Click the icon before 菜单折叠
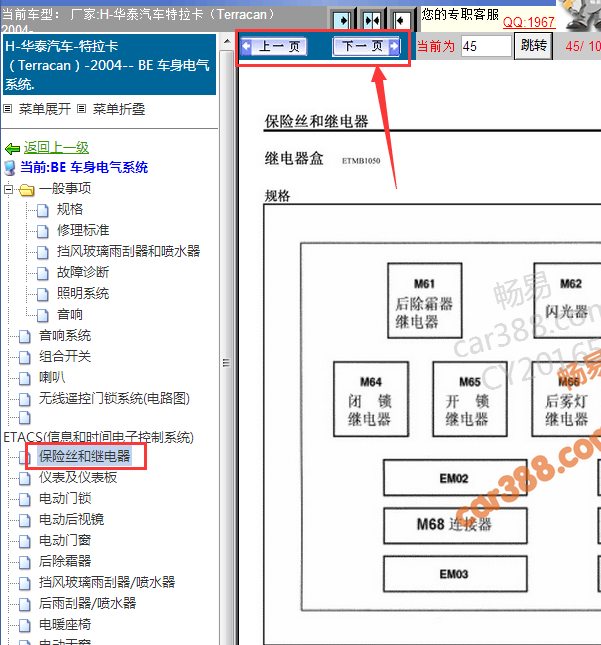 tap(81, 109)
